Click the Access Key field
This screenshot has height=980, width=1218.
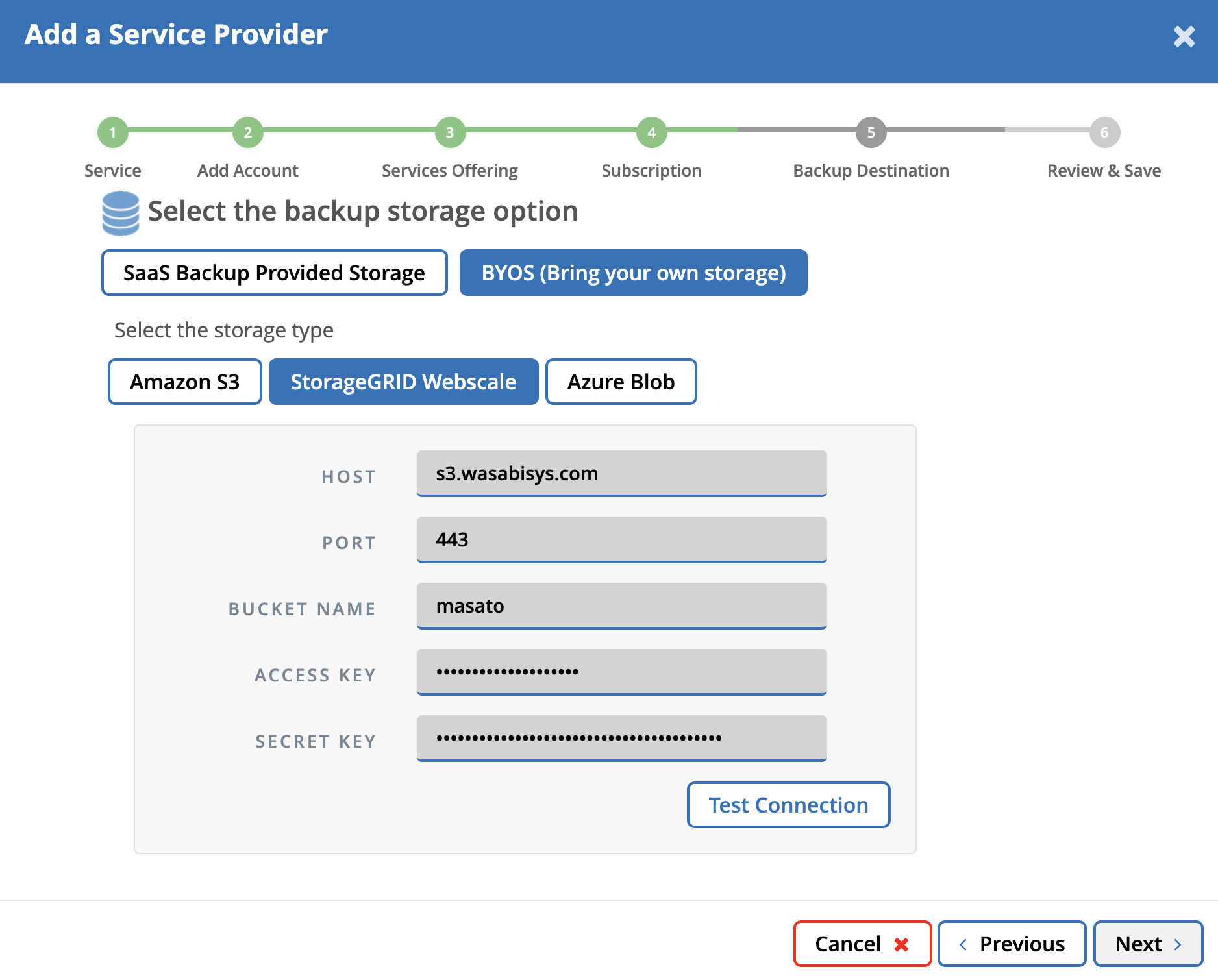622,672
